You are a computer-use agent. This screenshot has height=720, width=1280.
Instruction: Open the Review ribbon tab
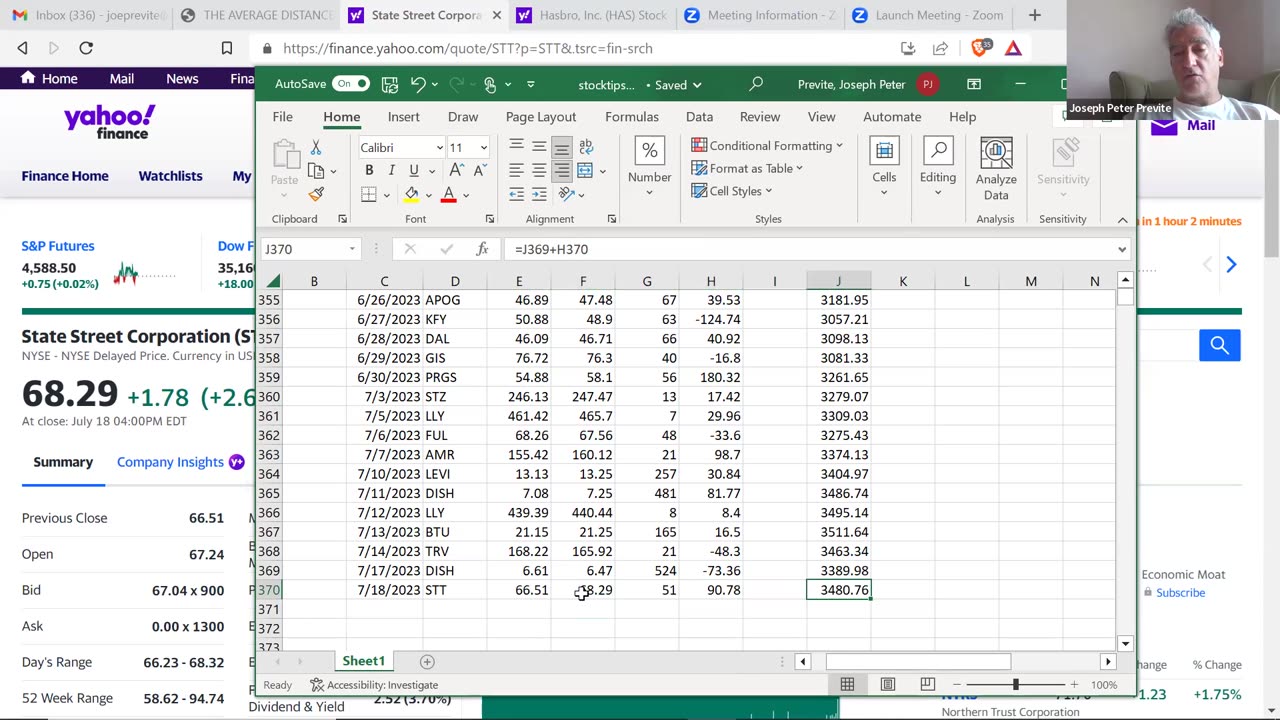tap(760, 117)
